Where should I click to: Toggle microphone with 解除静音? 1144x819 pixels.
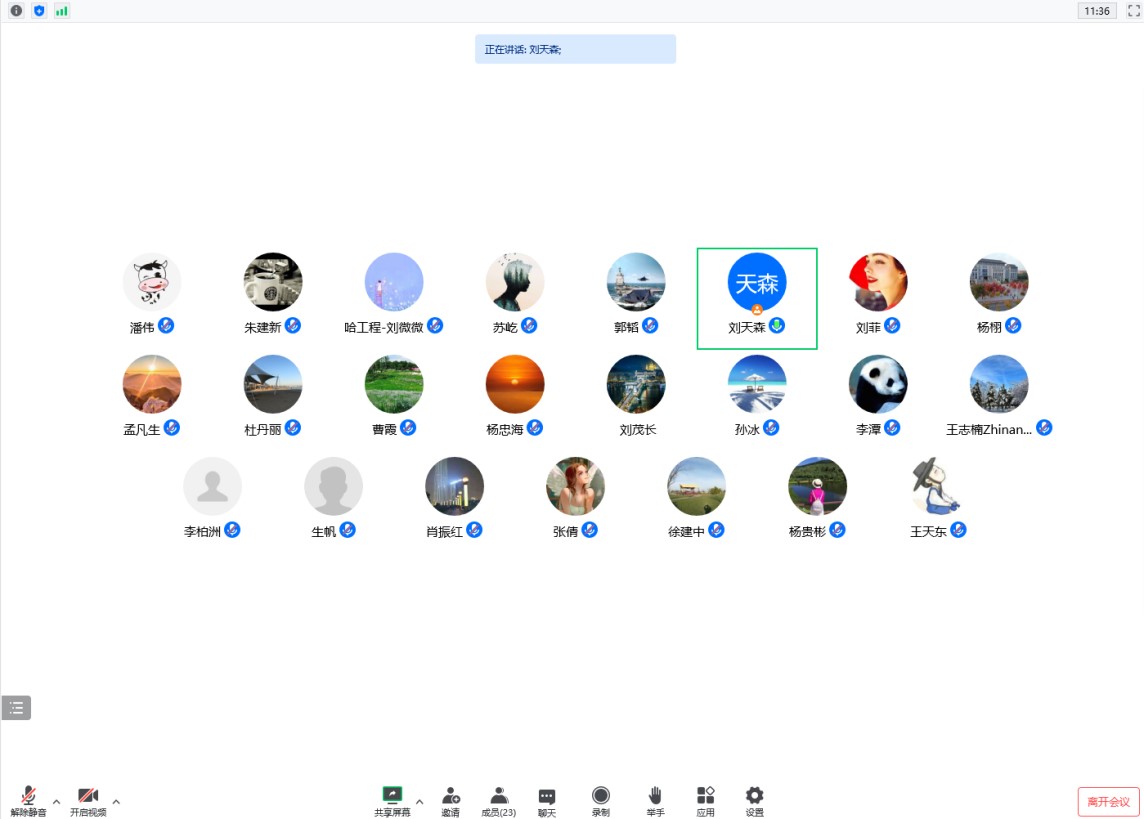28,800
